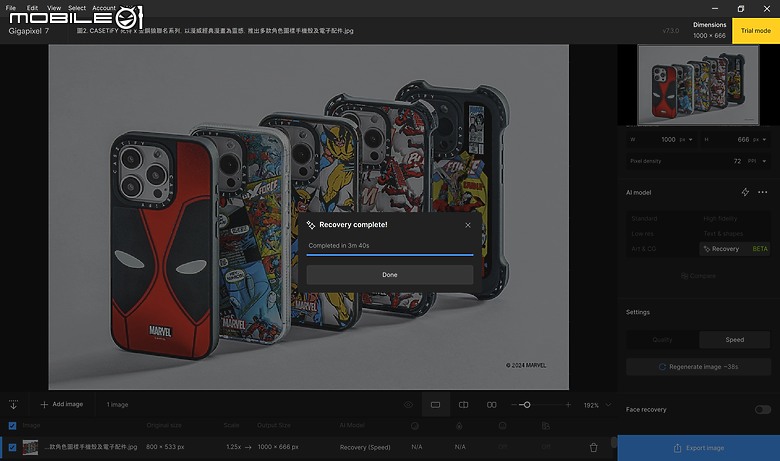Screen dimensions: 780x461
Task: Select the Recovery BETA AI model
Action: pos(734,249)
